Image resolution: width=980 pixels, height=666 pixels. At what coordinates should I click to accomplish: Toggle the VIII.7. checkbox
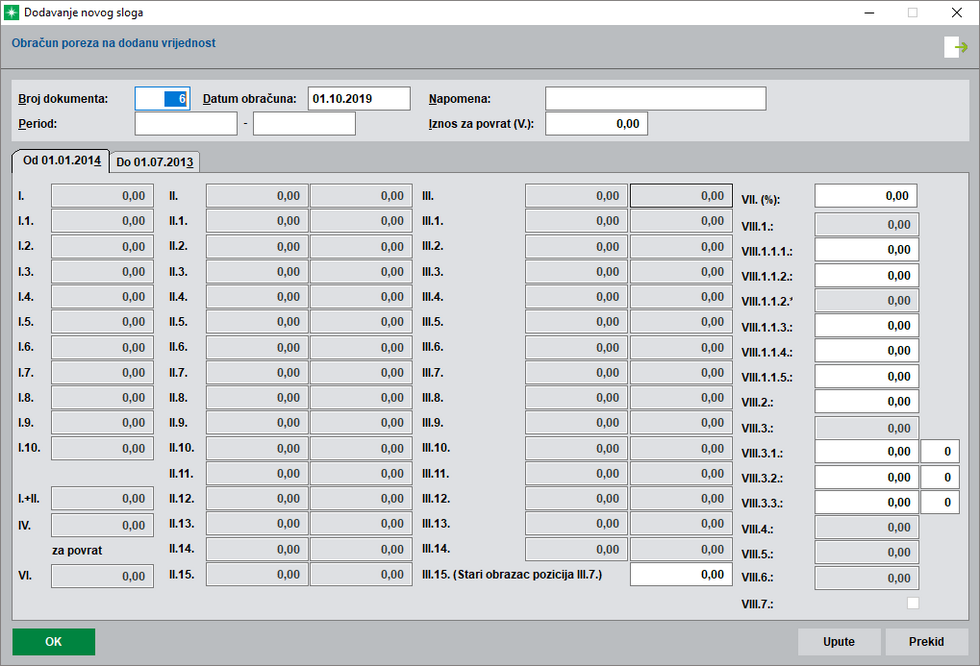(912, 603)
